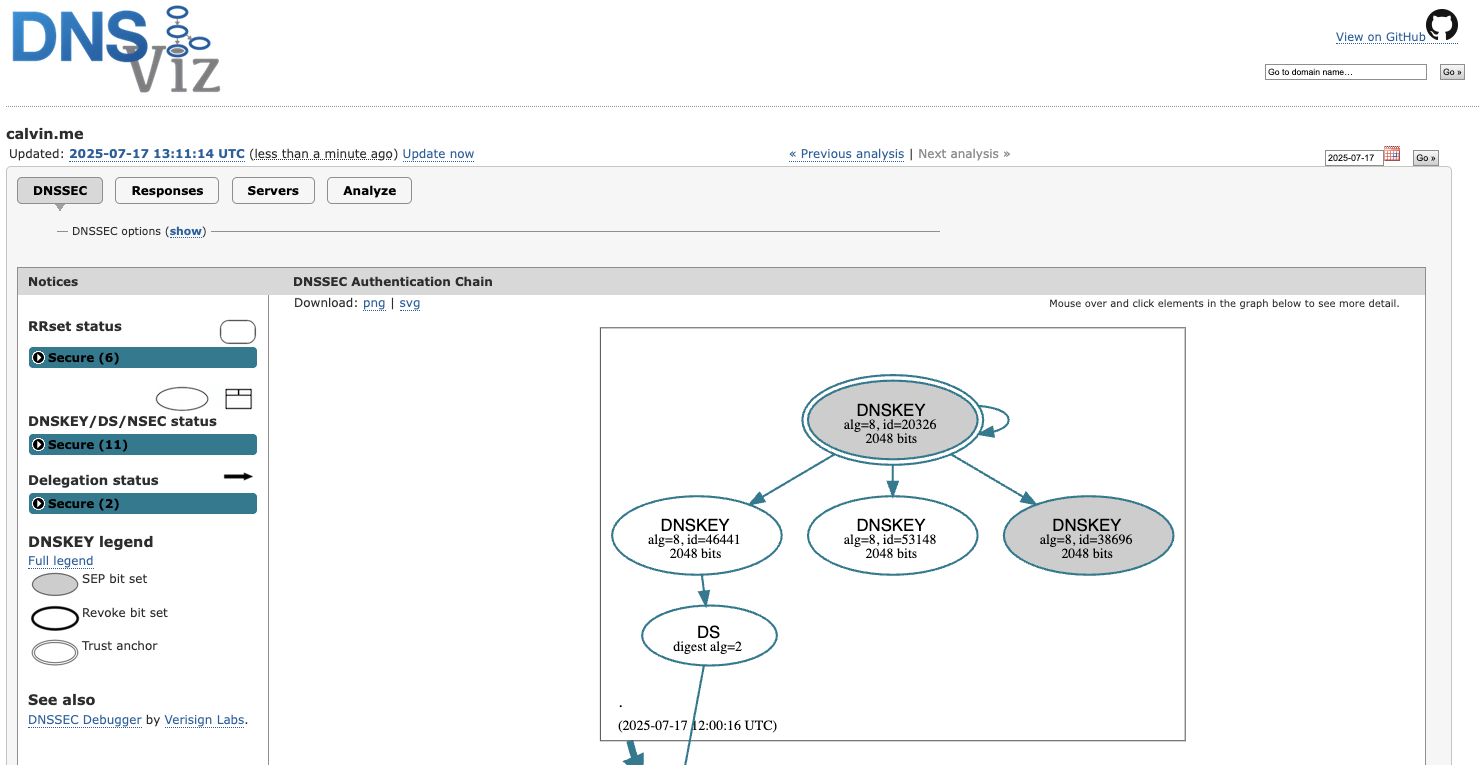Click the self-signing loop arrow on id=20326
Screen dimensions: 1480x765
coord(994,421)
